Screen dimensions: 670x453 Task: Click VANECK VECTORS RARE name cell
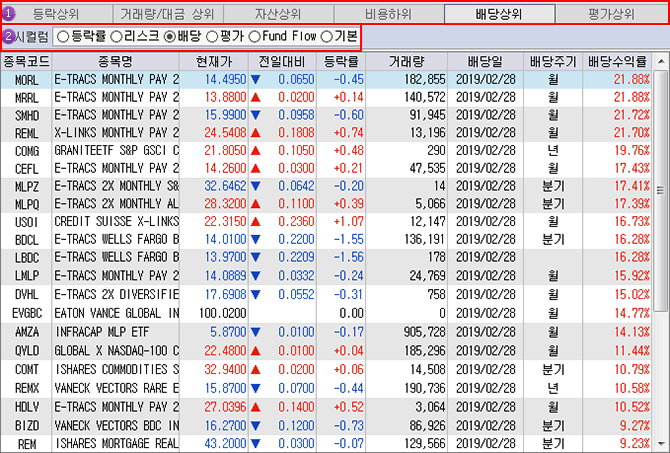click(x=116, y=388)
